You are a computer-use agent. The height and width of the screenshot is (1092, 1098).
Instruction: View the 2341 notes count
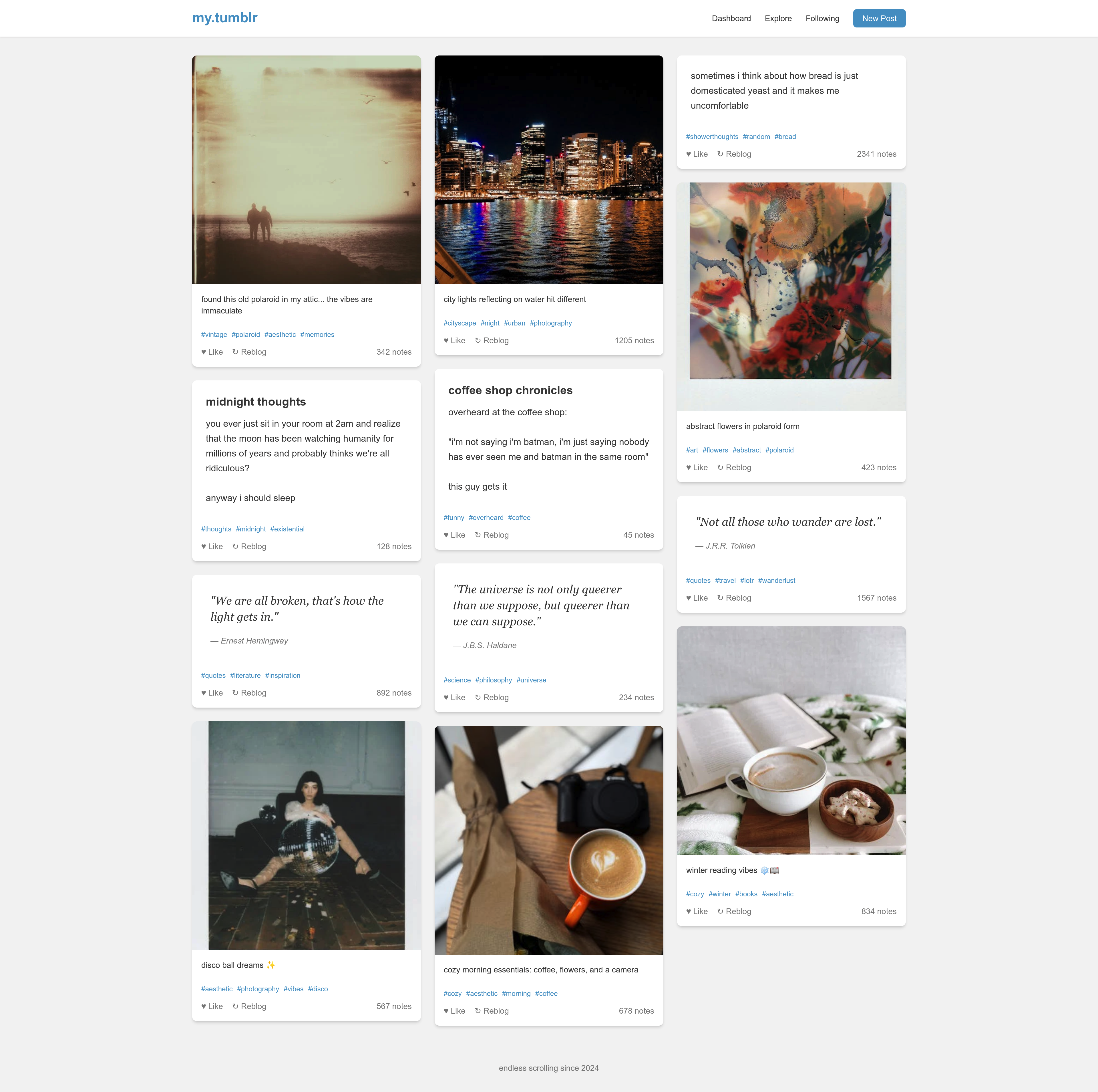point(876,154)
